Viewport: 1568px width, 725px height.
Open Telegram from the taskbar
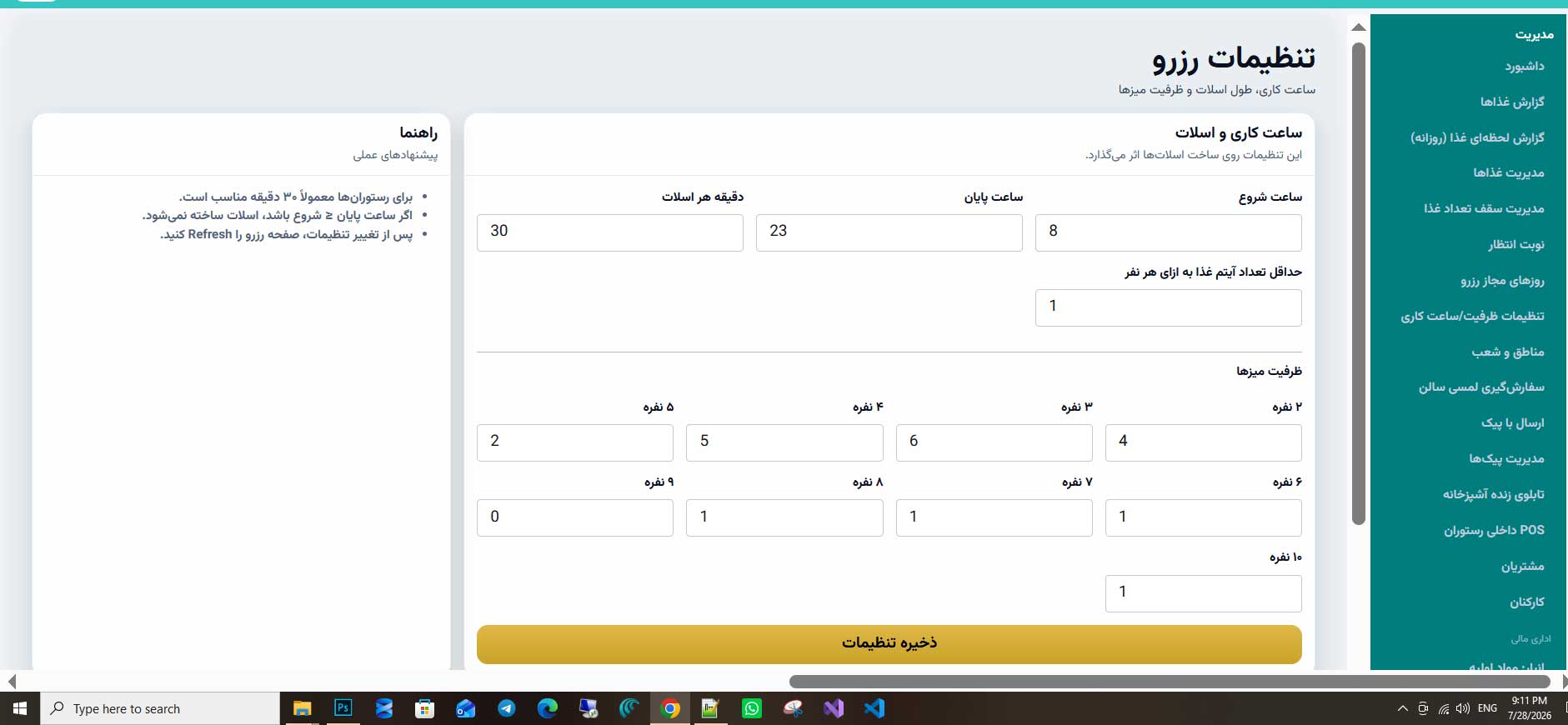(507, 708)
